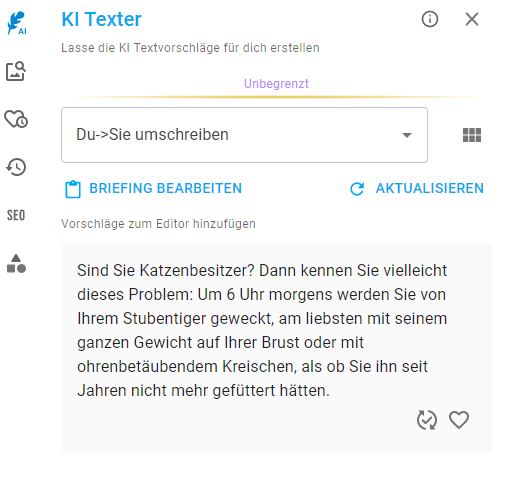Viewport: 505px width, 485px height.
Task: Click the info circle icon
Action: (x=430, y=19)
